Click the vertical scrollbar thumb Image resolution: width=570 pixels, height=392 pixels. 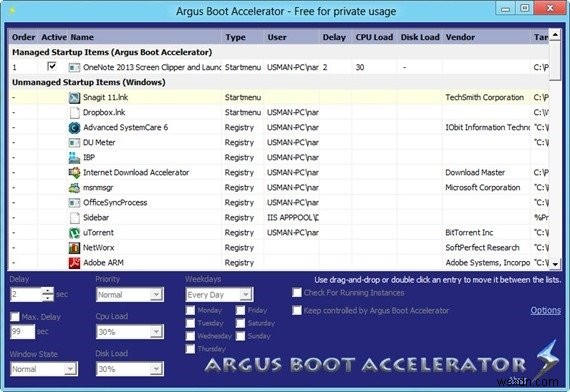tap(555, 61)
